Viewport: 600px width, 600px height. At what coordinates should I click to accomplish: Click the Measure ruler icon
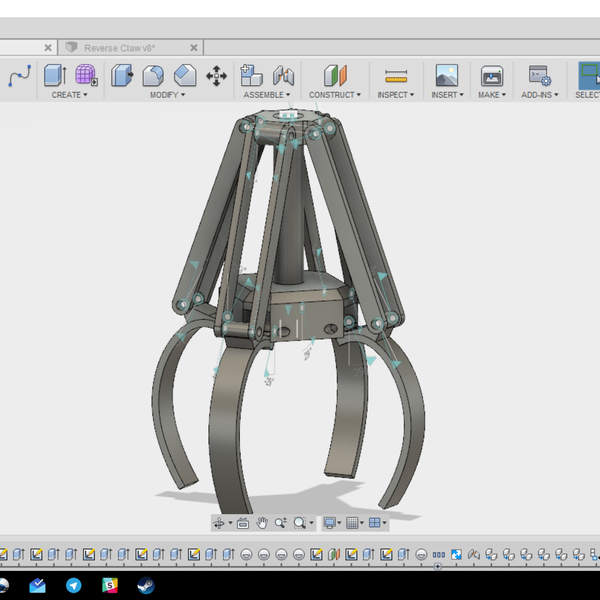coord(396,76)
